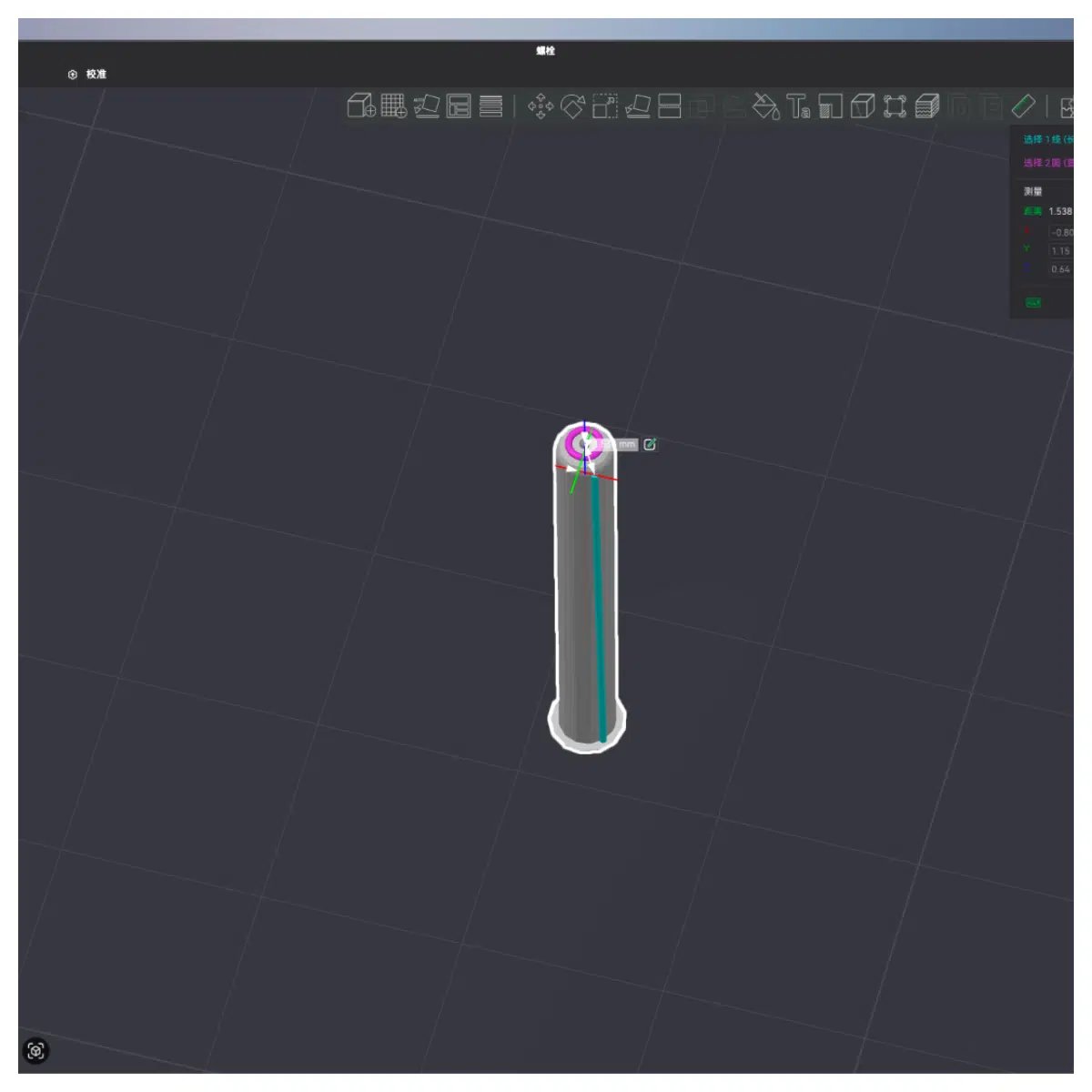
Task: Select the Cut tool
Action: point(670,106)
